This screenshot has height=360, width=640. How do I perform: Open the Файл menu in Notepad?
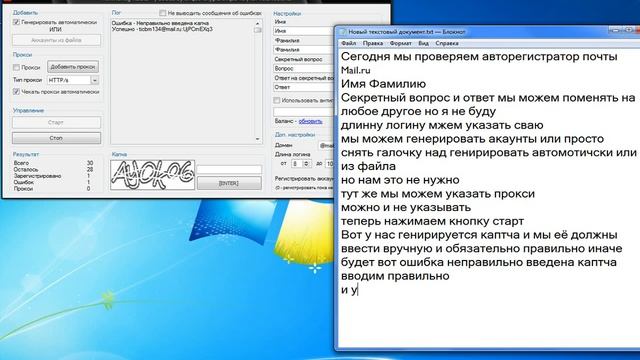(x=348, y=43)
